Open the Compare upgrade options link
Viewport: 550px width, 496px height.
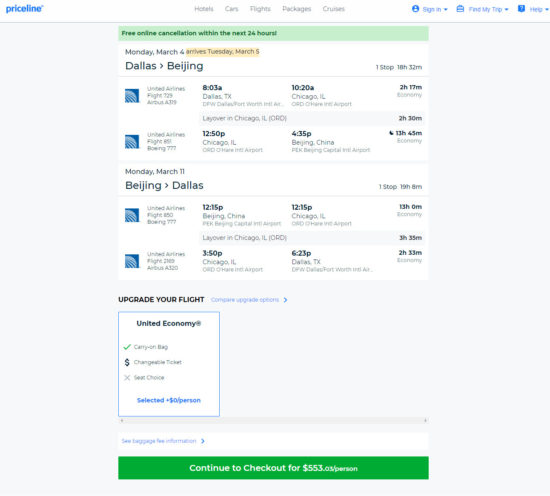click(x=245, y=300)
